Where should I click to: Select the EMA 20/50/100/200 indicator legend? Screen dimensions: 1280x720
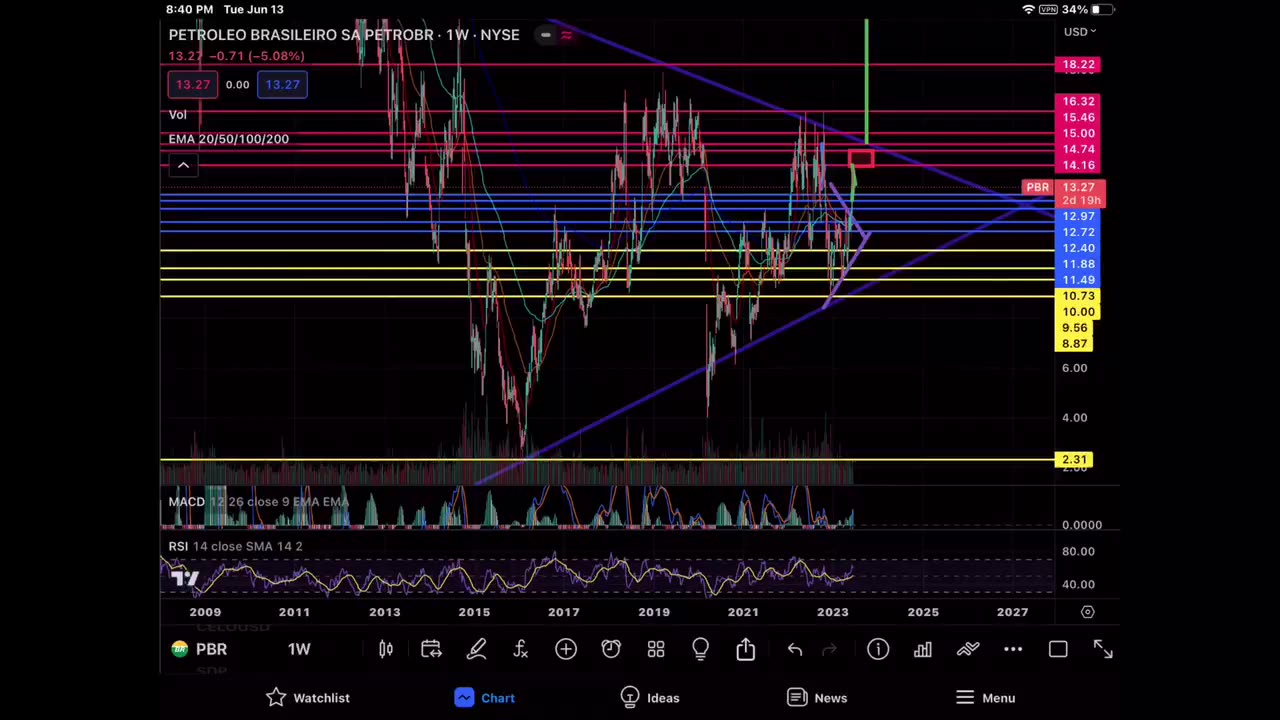(229, 139)
